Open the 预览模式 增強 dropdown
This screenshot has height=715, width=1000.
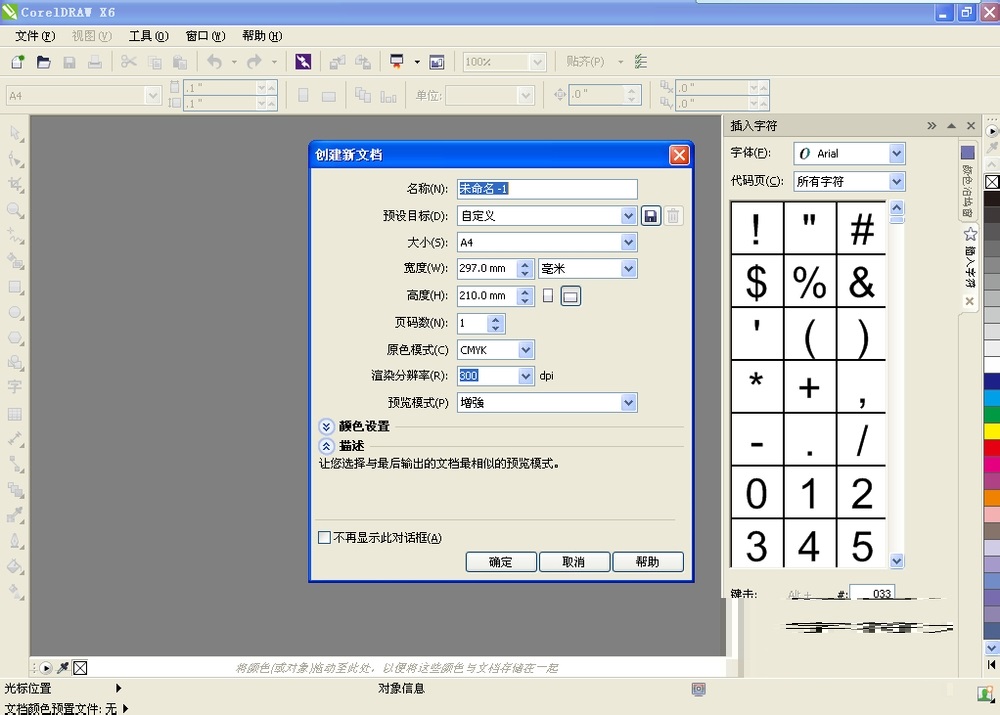(628, 402)
